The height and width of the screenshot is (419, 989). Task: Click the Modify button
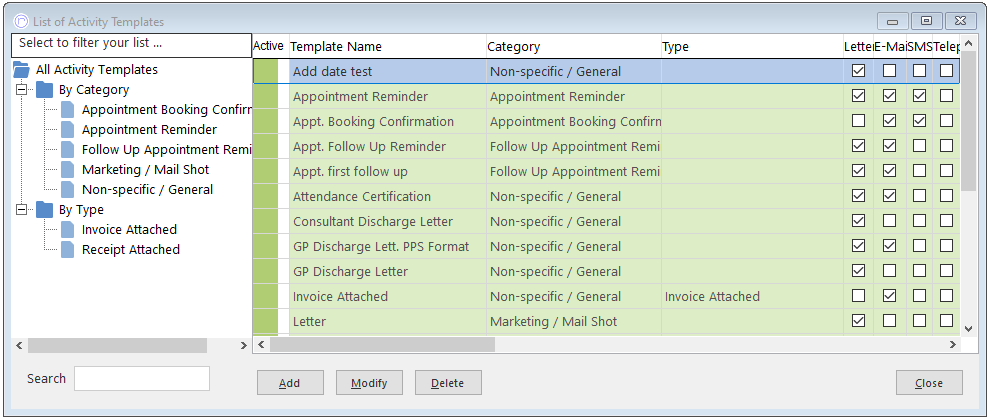369,383
